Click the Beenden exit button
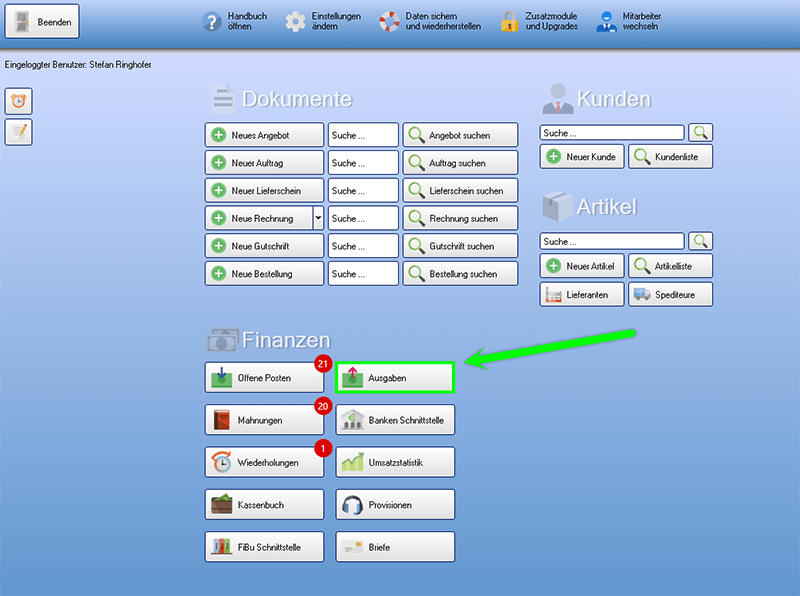 point(42,21)
